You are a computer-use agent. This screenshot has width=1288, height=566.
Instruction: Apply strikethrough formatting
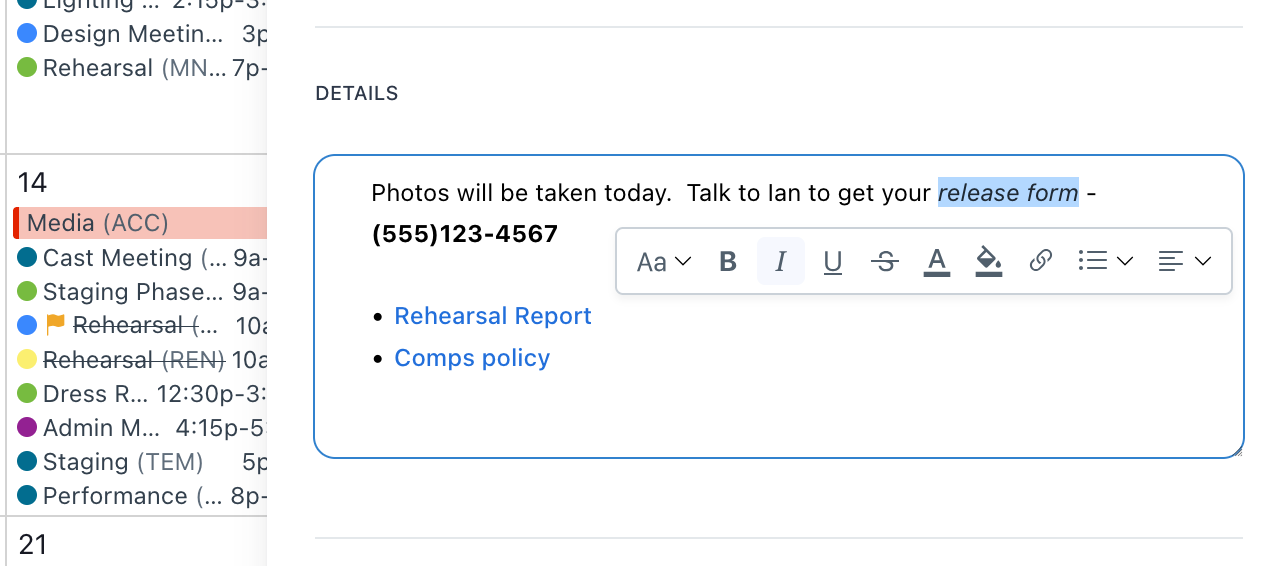[x=884, y=262]
